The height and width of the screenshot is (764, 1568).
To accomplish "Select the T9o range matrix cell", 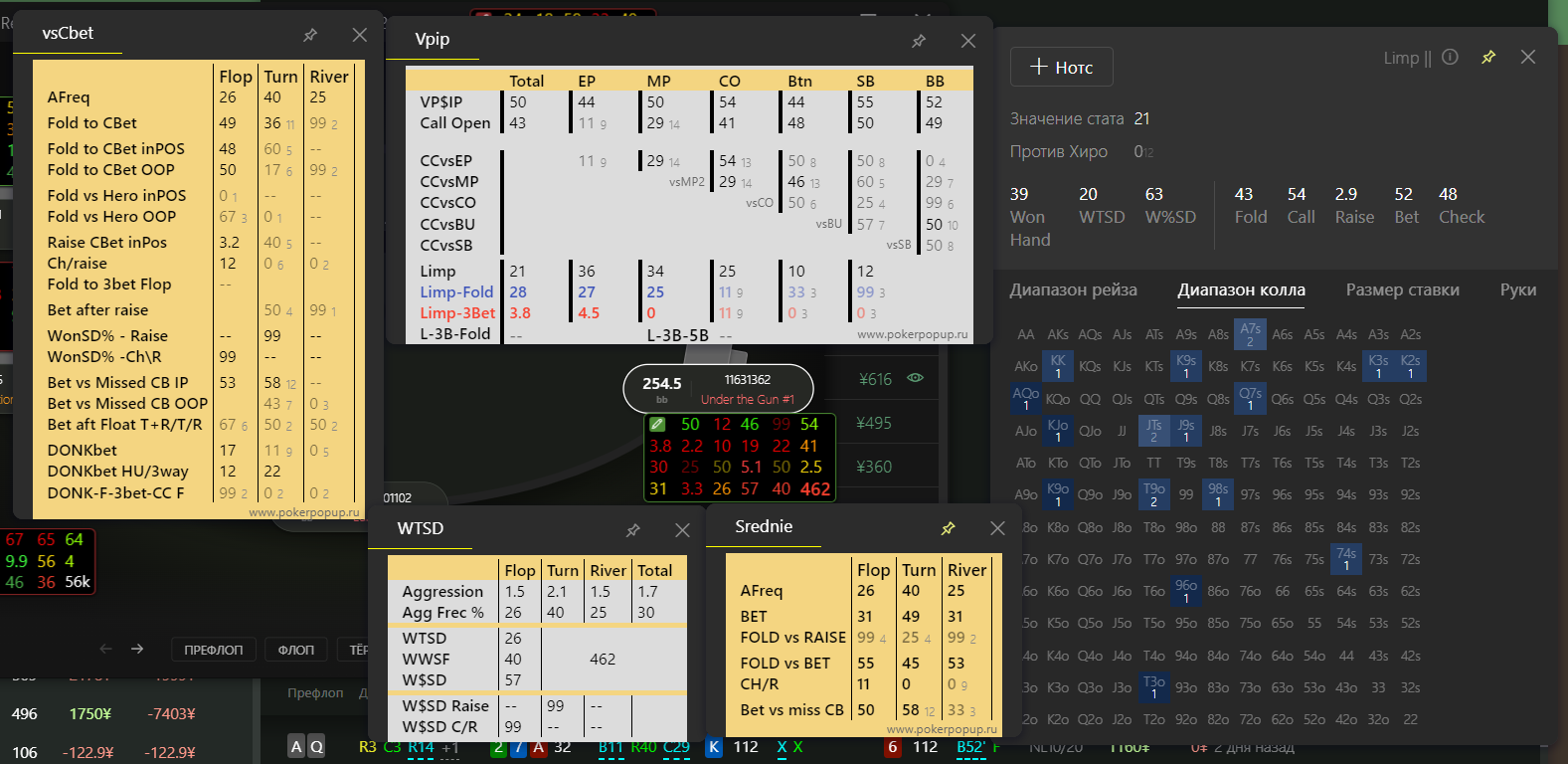I will click(1153, 493).
